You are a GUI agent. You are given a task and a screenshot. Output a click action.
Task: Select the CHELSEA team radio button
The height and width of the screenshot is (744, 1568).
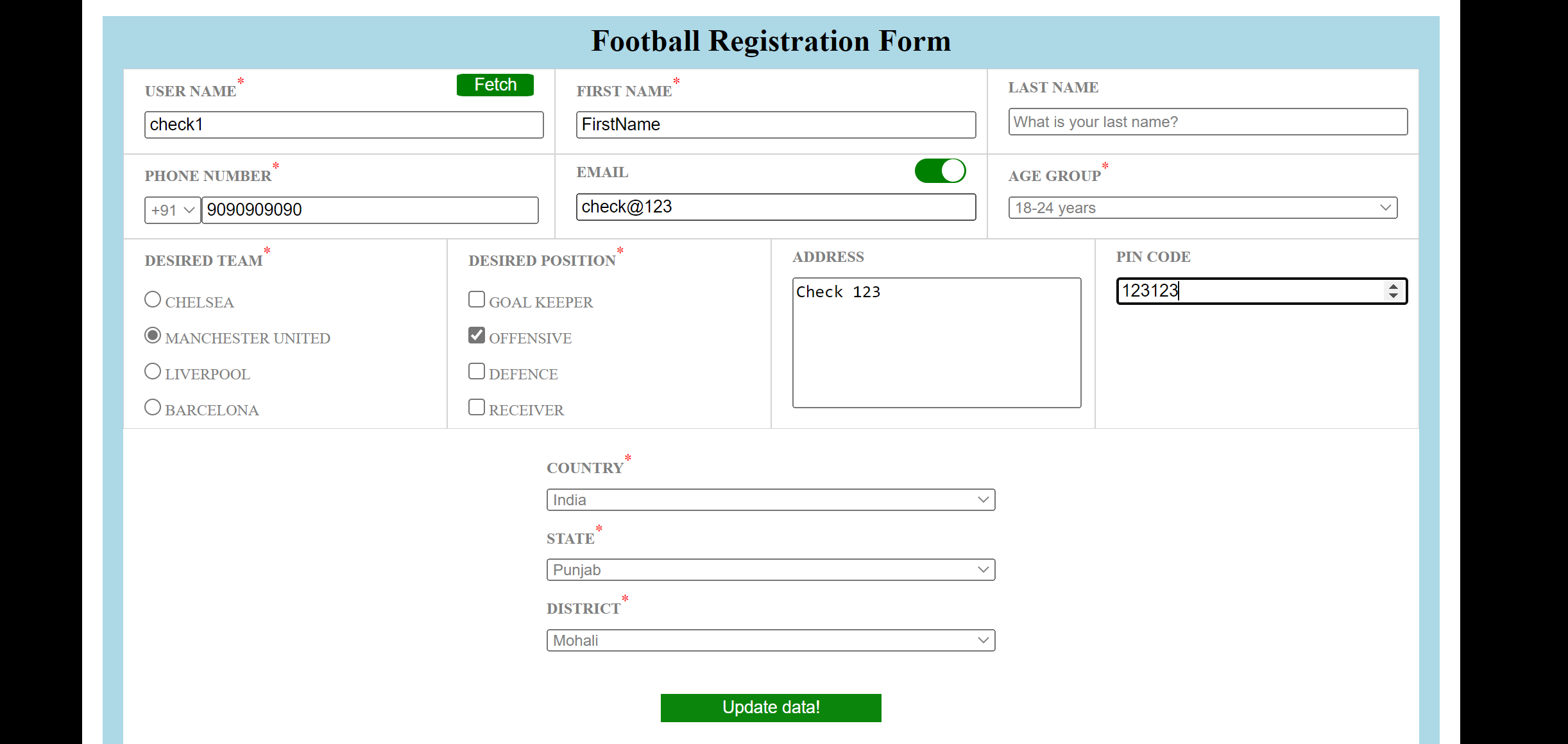[x=152, y=298]
